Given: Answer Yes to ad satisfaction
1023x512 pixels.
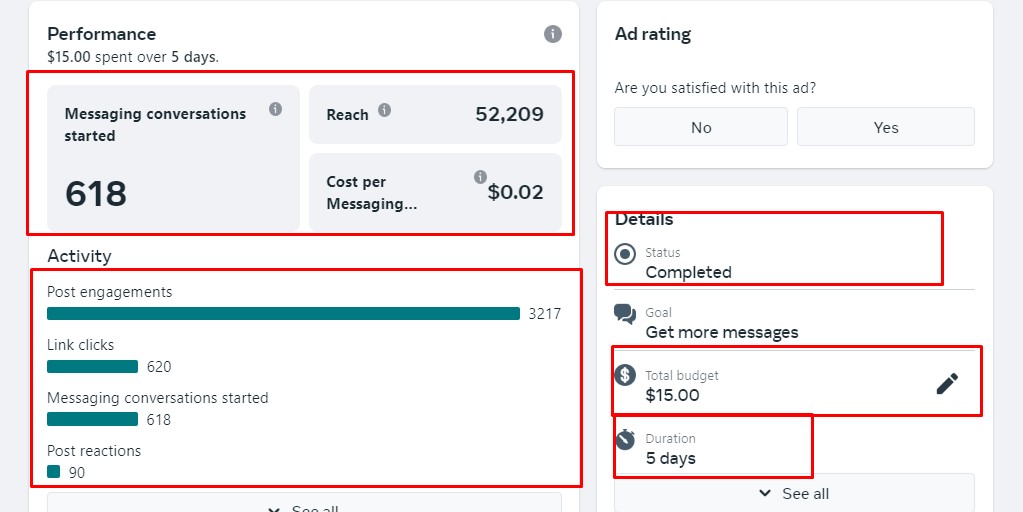Looking at the screenshot, I should 886,127.
